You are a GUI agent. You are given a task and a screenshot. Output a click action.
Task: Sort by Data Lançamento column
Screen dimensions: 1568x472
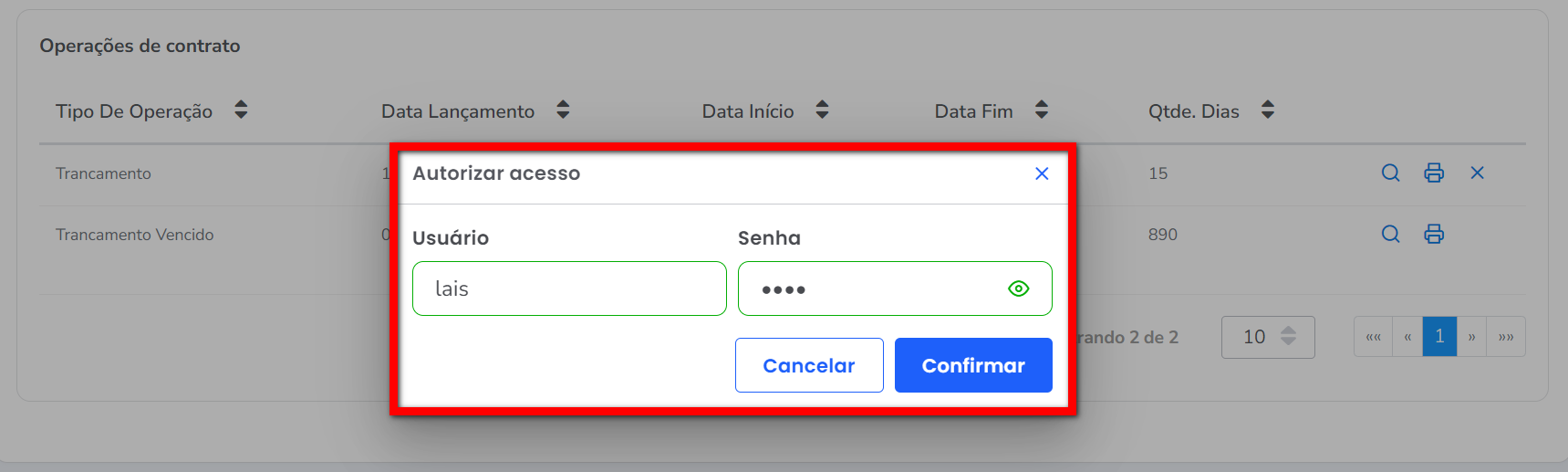563,110
